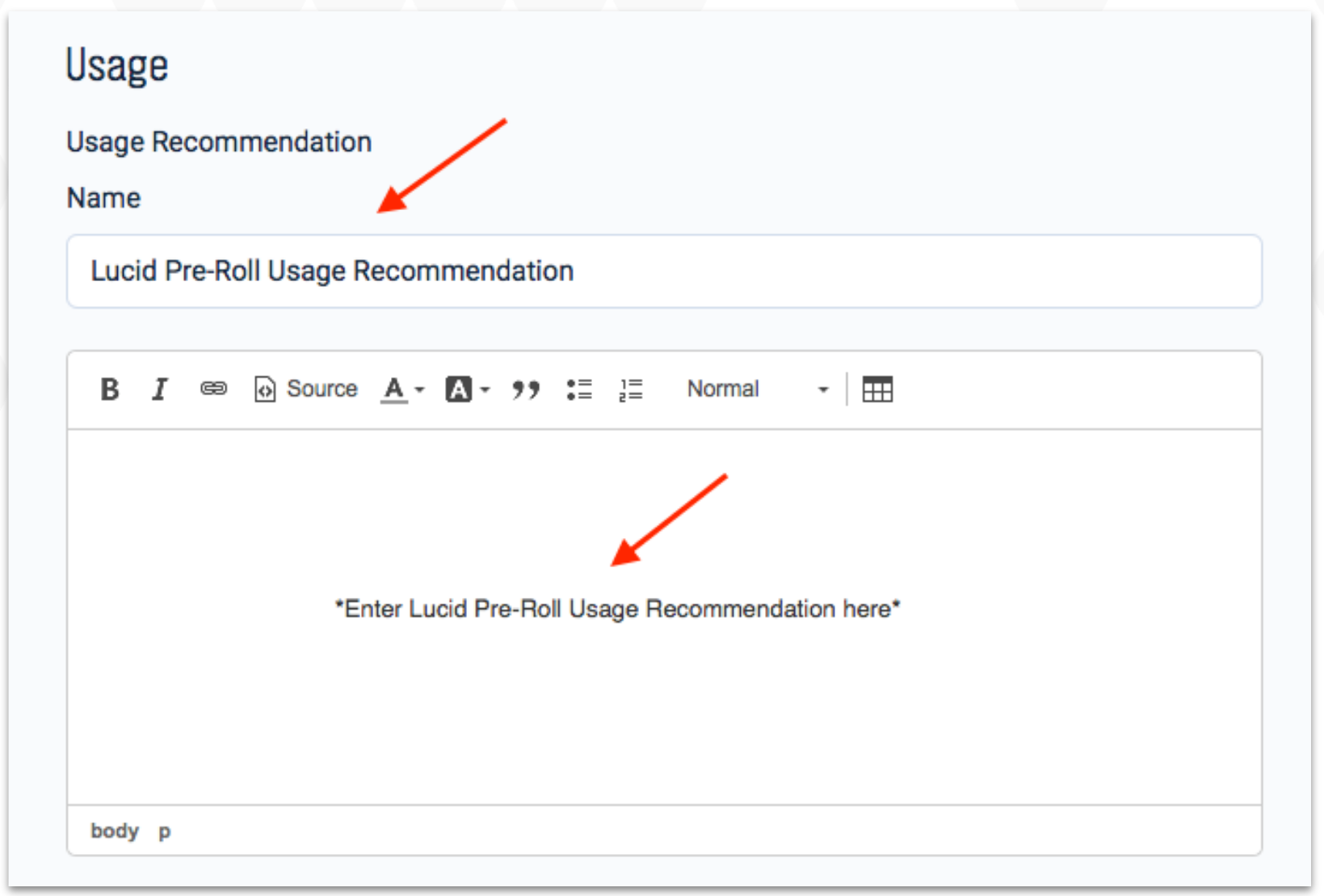Image resolution: width=1324 pixels, height=896 pixels.
Task: Click the background color A icon
Action: coord(458,389)
